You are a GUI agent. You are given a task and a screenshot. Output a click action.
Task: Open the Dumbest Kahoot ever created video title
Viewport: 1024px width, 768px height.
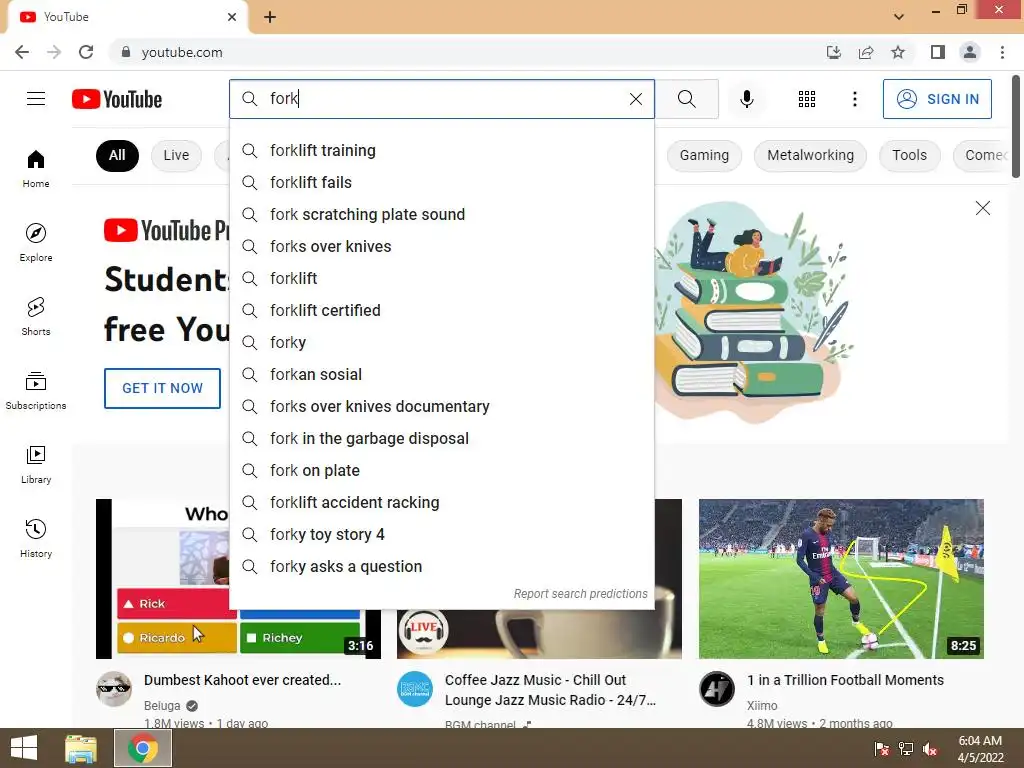242,680
